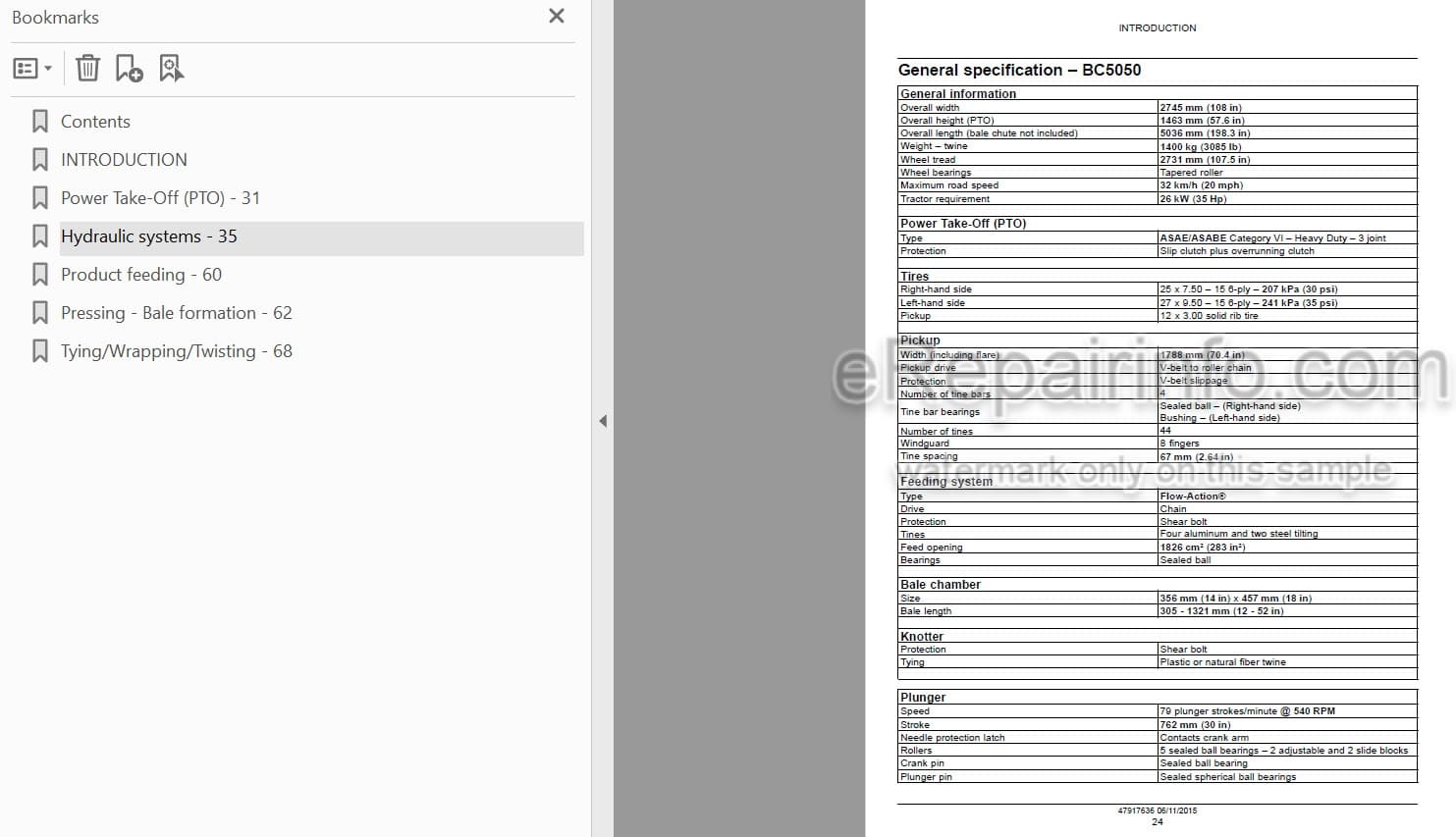1456x837 pixels.
Task: Collapse the side panel using arrow handle
Action: [603, 421]
